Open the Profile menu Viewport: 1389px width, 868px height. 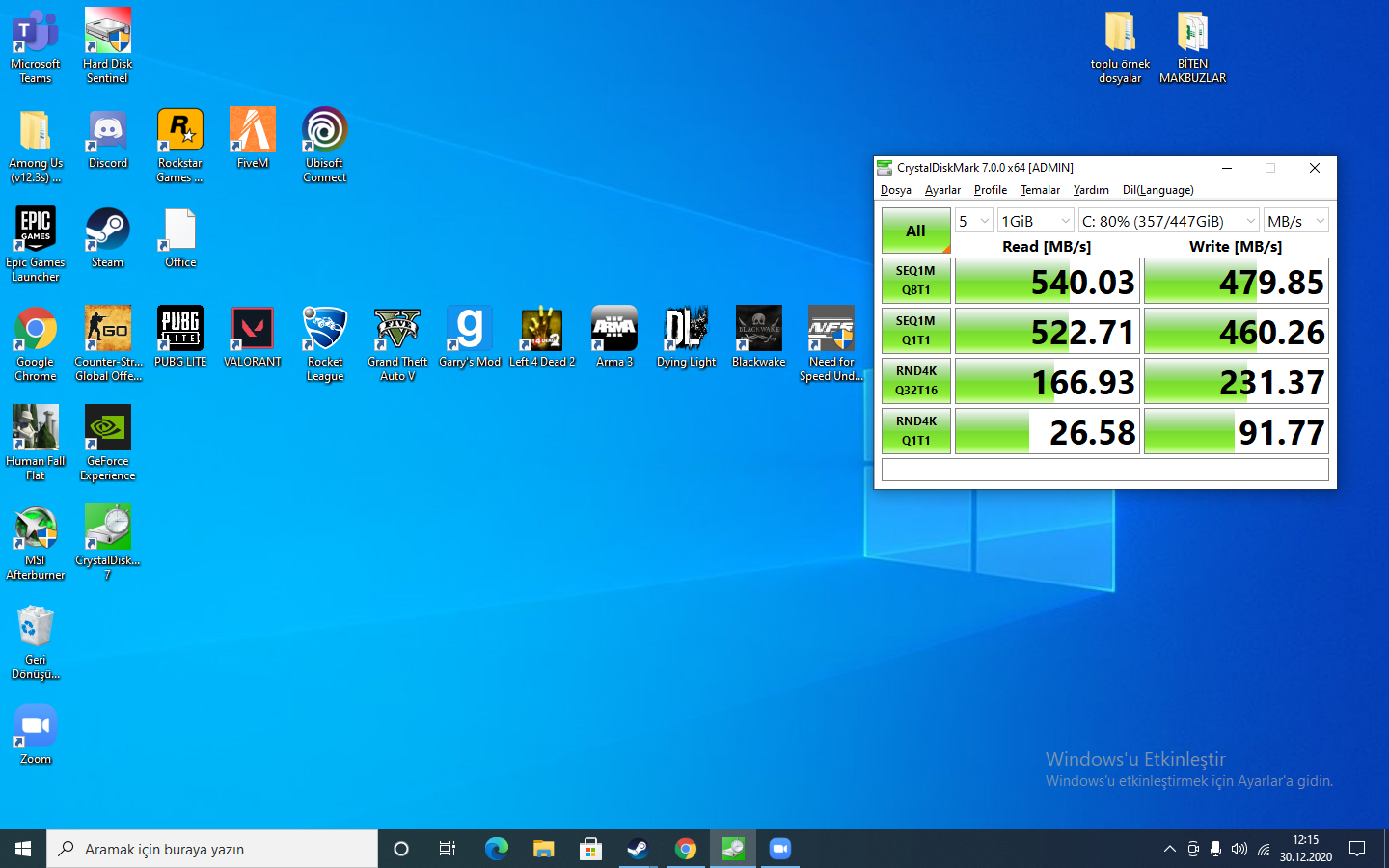coord(990,190)
